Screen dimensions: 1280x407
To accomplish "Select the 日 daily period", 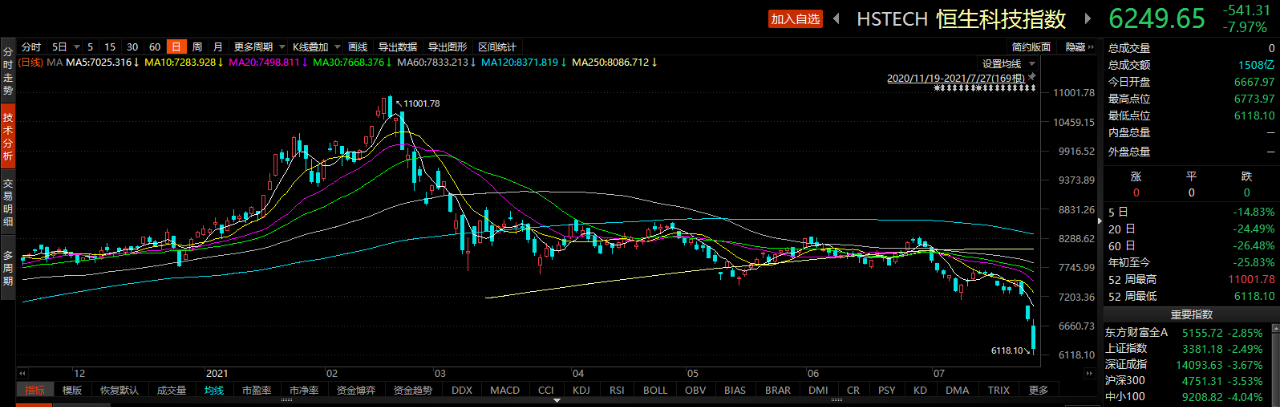I will [176, 47].
